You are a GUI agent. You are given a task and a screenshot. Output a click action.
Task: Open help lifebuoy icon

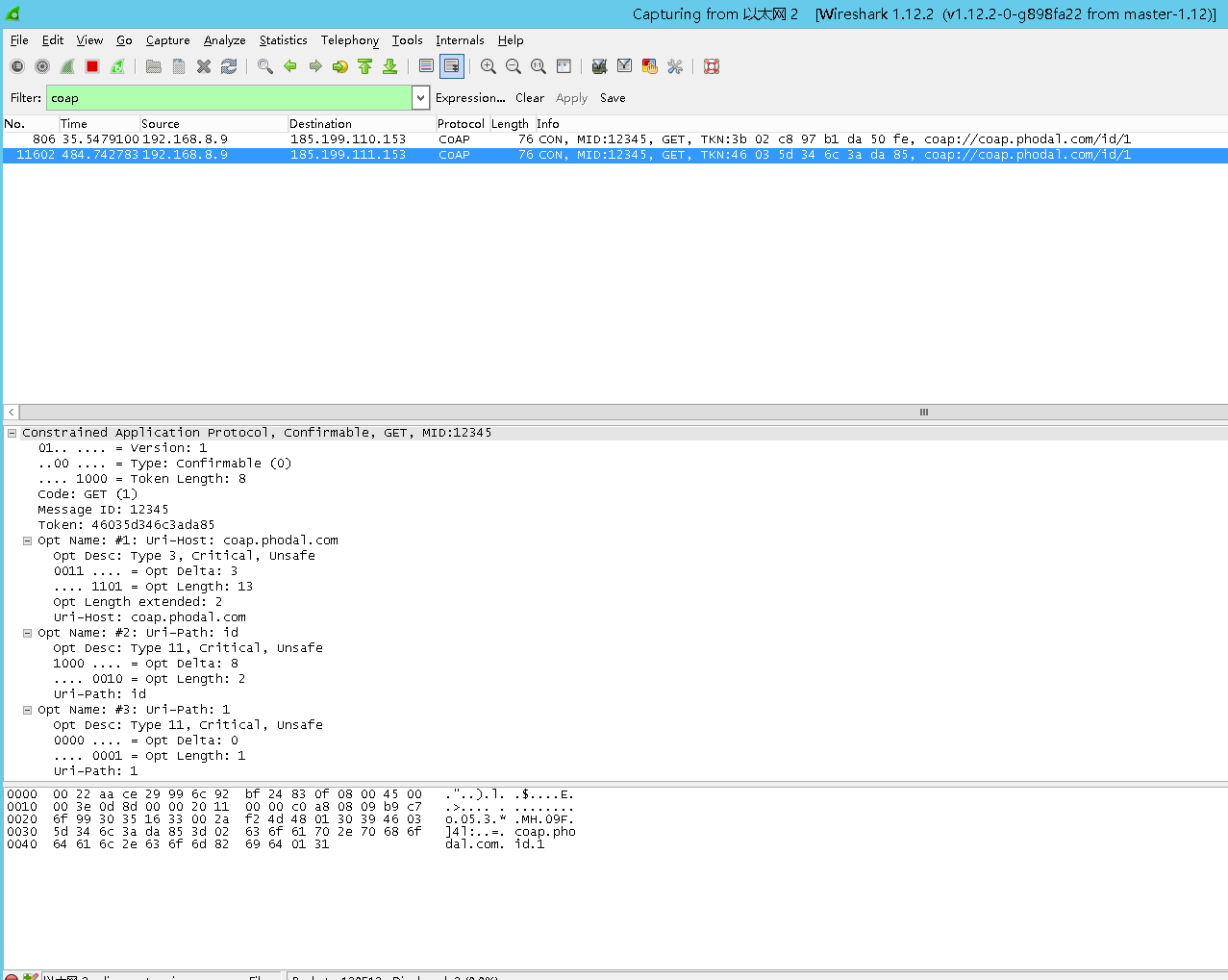tap(712, 66)
